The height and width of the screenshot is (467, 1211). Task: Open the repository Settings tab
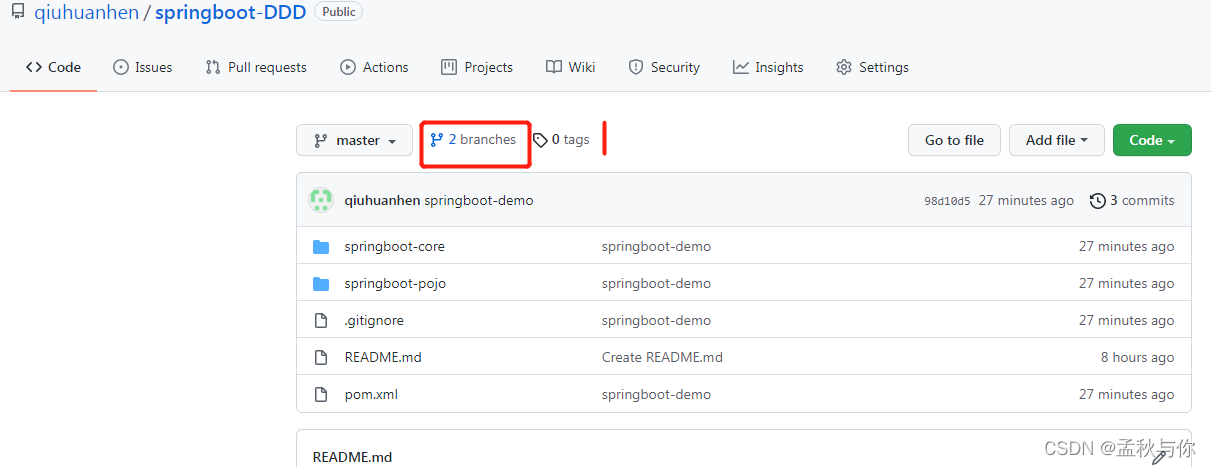pos(873,67)
